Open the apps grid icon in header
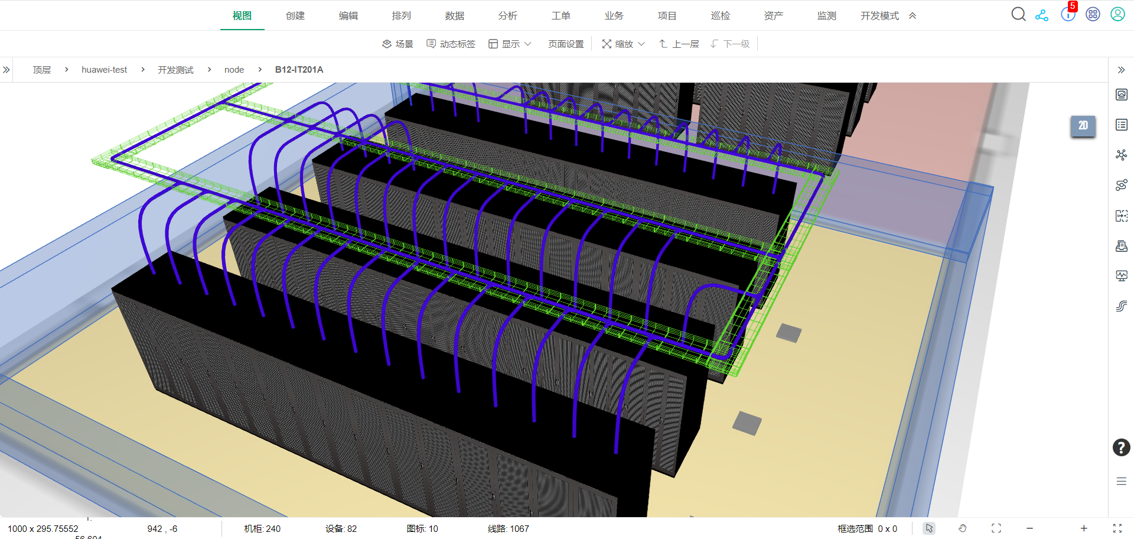 (x=1093, y=14)
